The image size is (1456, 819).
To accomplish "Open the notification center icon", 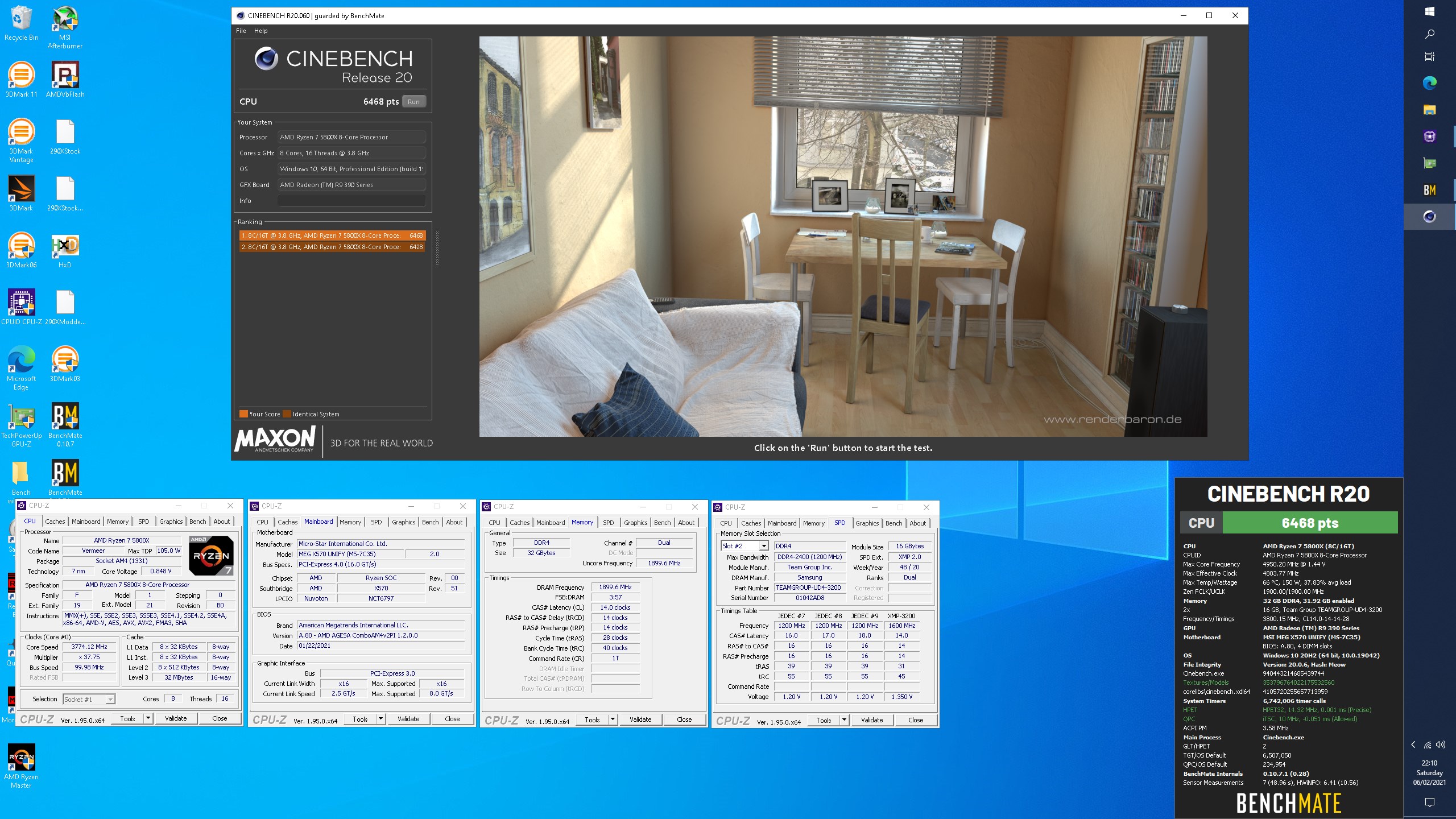I will pyautogui.click(x=1430, y=802).
